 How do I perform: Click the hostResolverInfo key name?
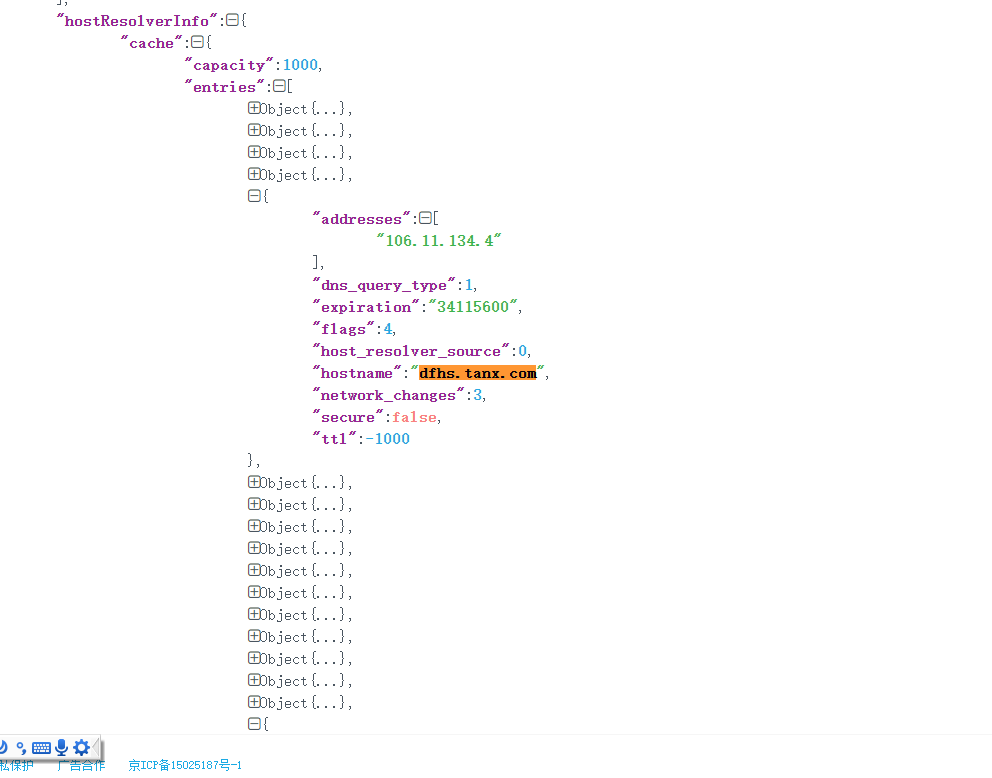[x=137, y=21]
